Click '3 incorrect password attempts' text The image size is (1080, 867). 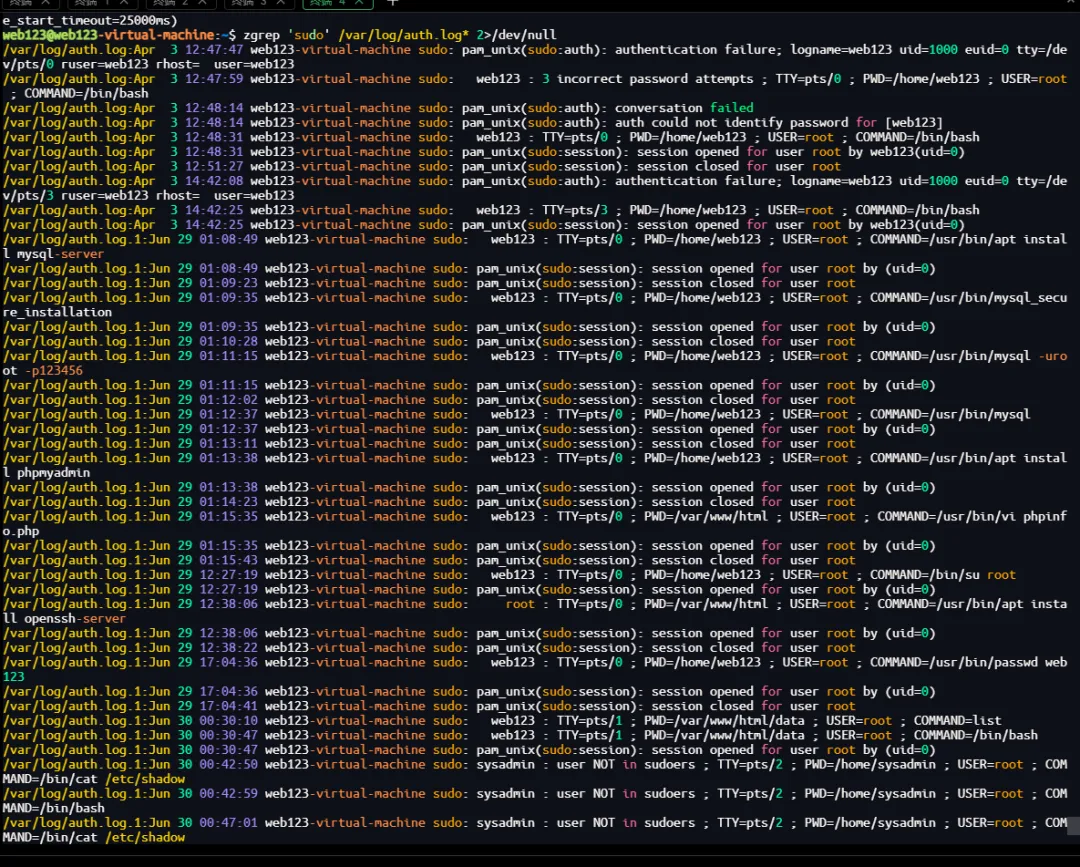click(x=647, y=79)
